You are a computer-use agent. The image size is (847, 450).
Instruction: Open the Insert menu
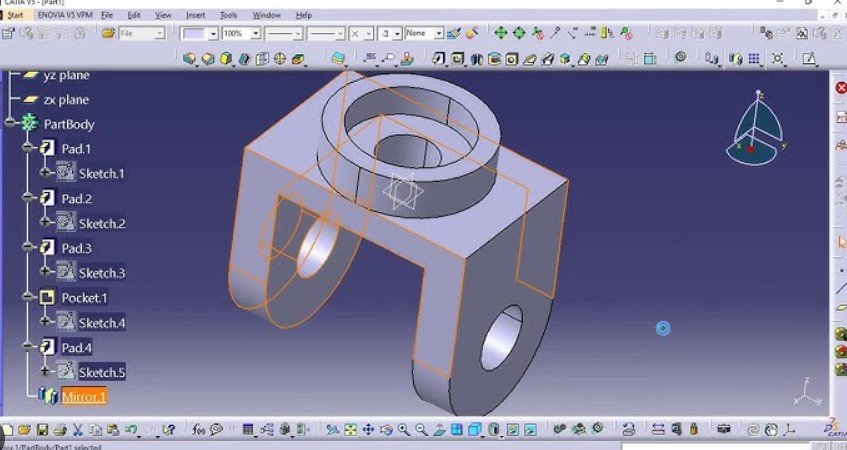click(x=195, y=16)
